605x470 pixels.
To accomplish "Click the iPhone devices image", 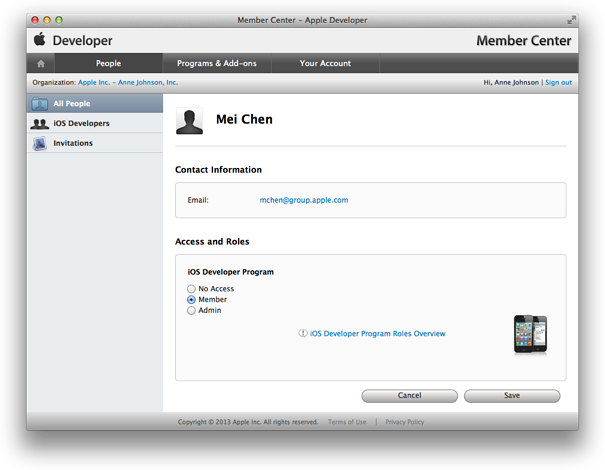I will [530, 334].
